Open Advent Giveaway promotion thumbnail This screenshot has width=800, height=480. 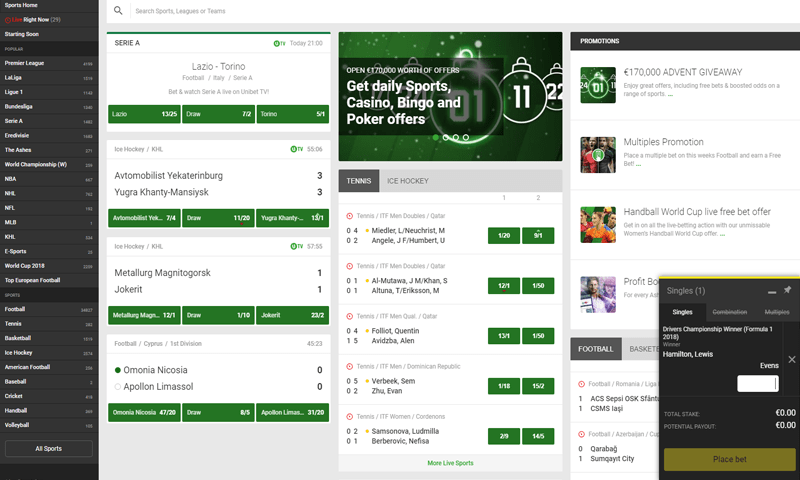pyautogui.click(x=597, y=84)
